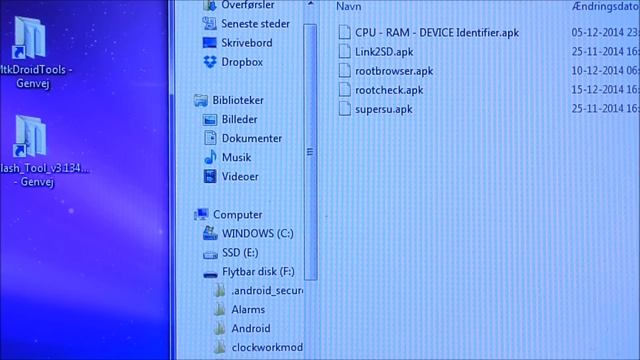Screen dimensions: 640x360
Task: Select the Overførsler folder icon in sidebar
Action: coord(209,5)
